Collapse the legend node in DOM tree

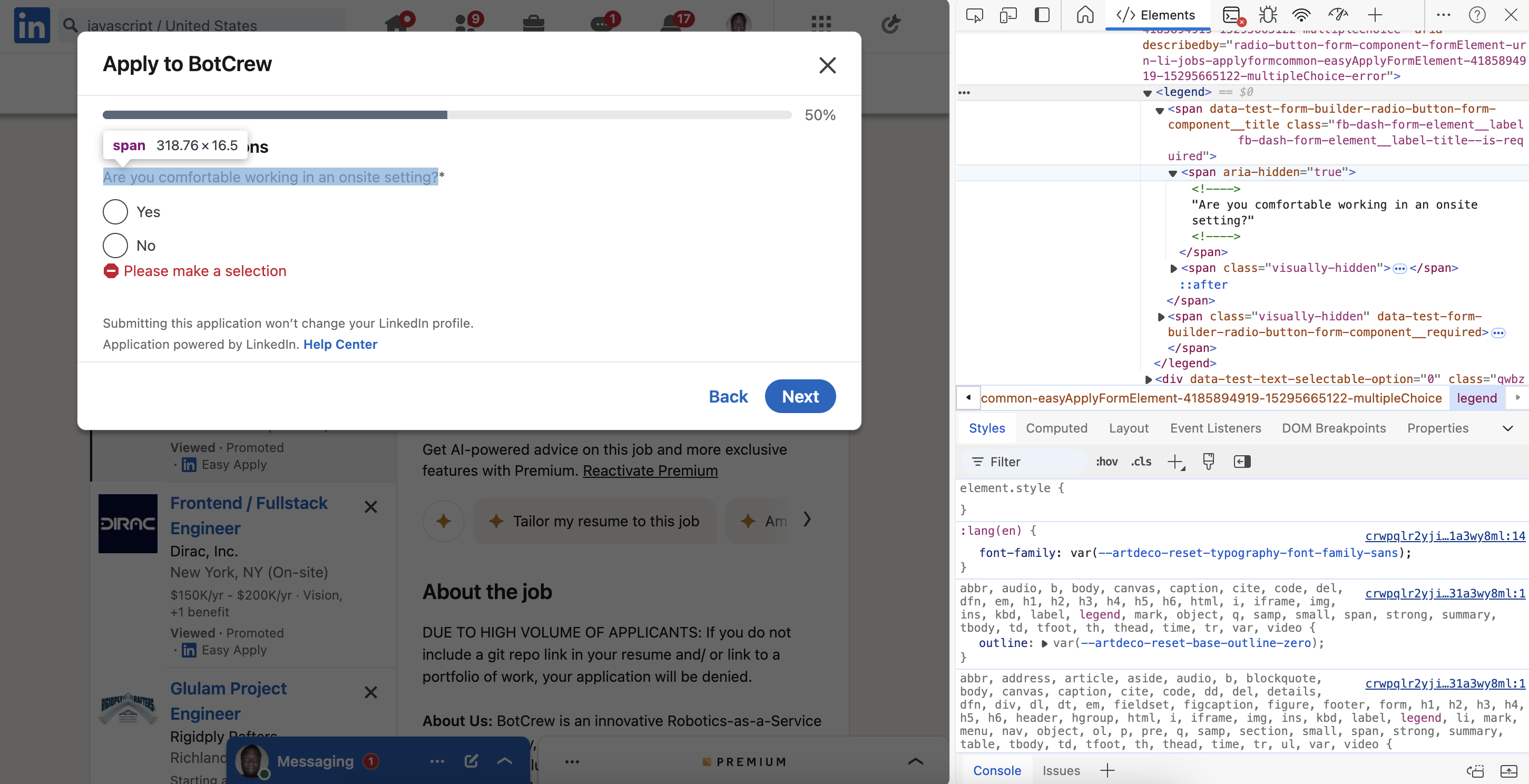1148,93
